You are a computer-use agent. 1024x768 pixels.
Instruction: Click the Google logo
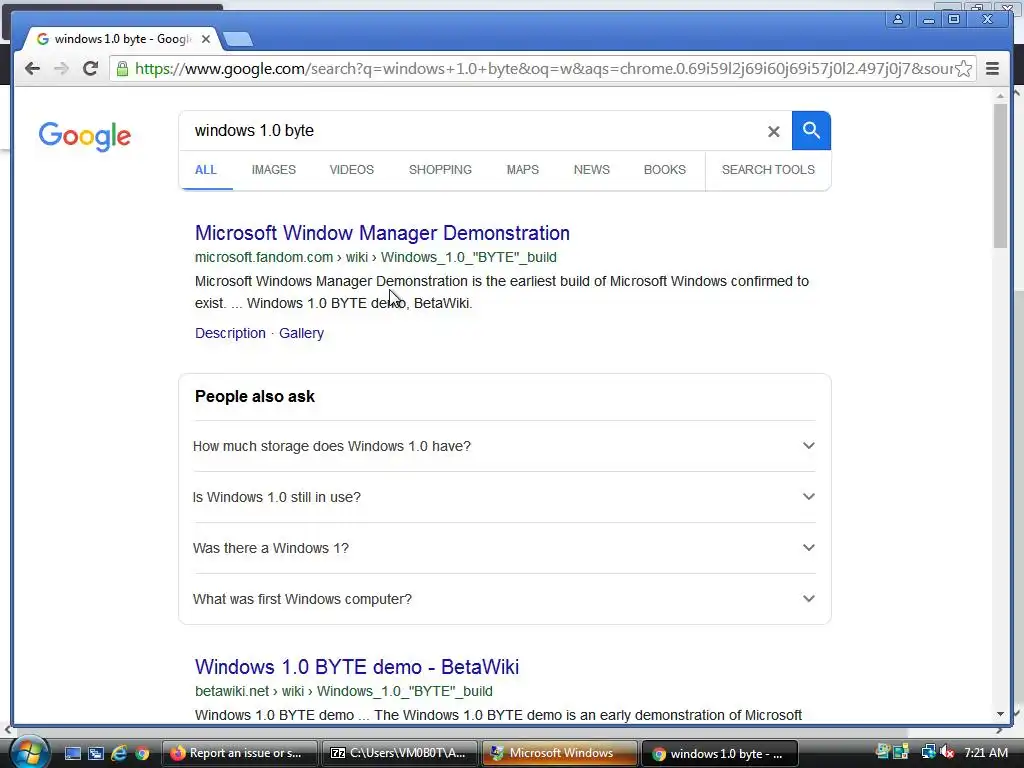pyautogui.click(x=85, y=136)
